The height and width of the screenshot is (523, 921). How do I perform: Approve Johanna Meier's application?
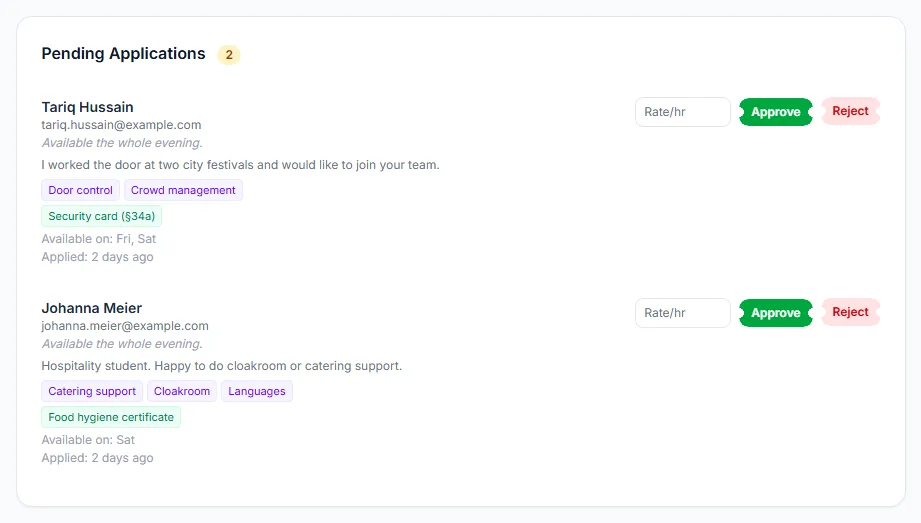coord(775,313)
